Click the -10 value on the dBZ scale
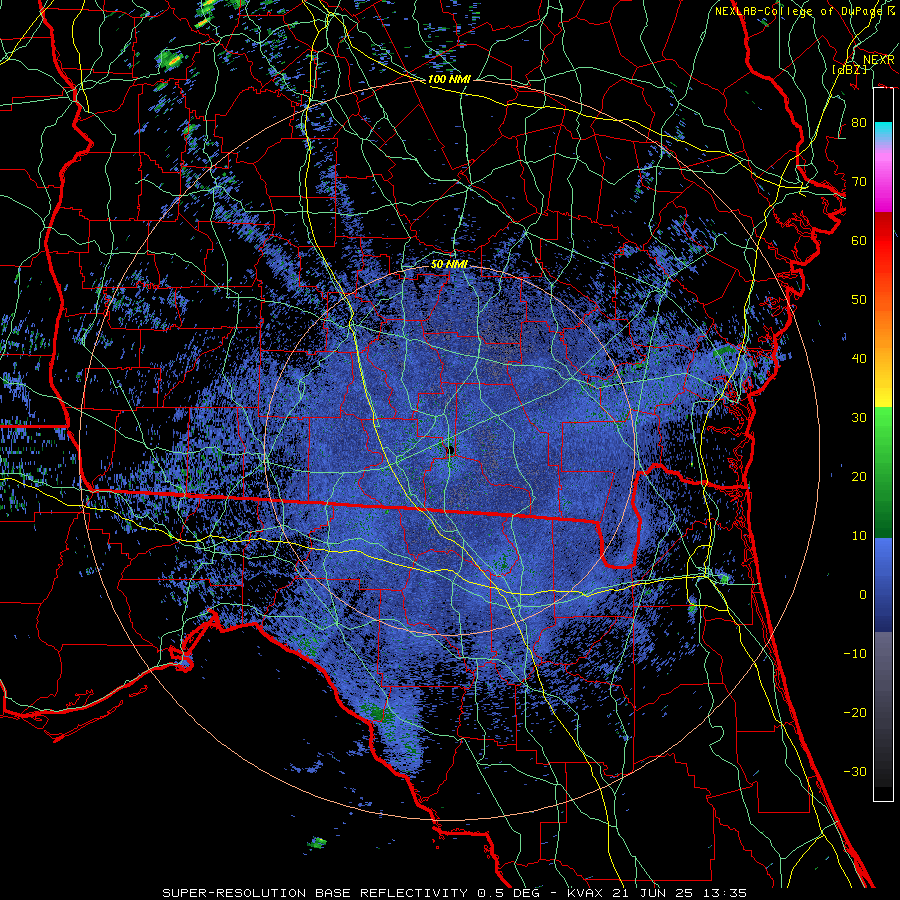 click(x=855, y=653)
